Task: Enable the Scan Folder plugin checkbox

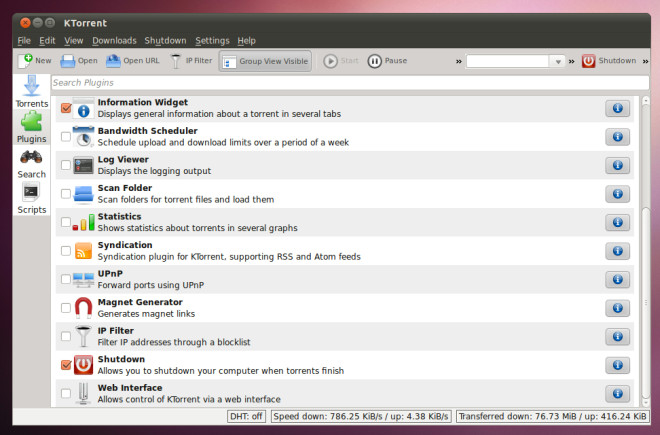Action: tap(66, 194)
